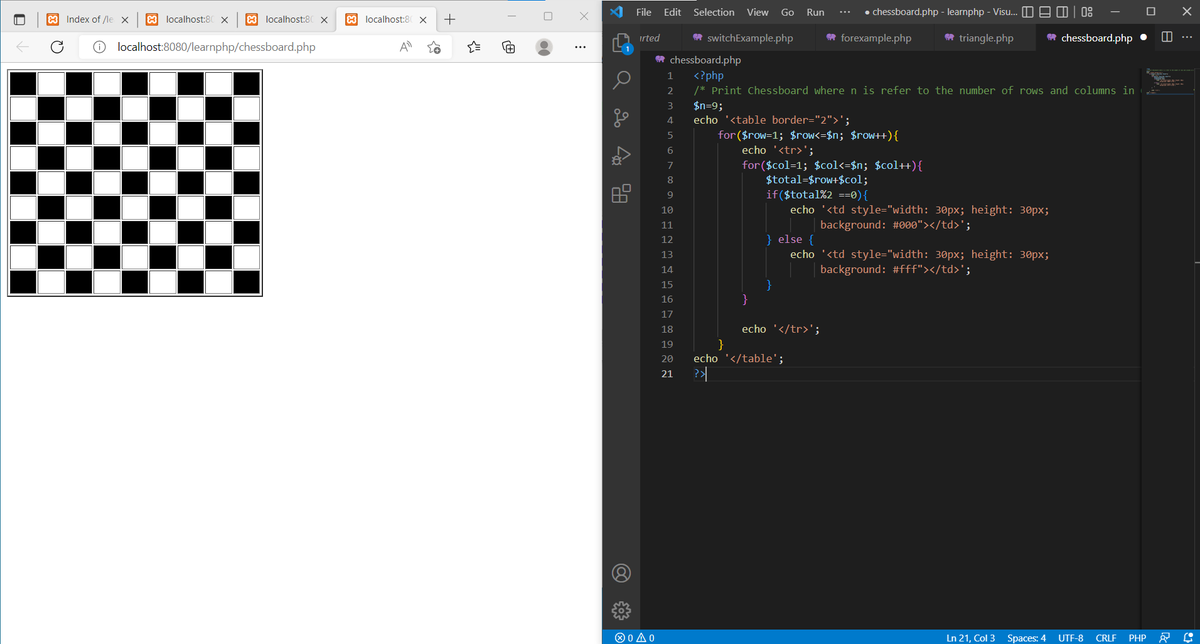The height and width of the screenshot is (644, 1200).
Task: Open More Actions menu in editor tab bar
Action: 1186,38
